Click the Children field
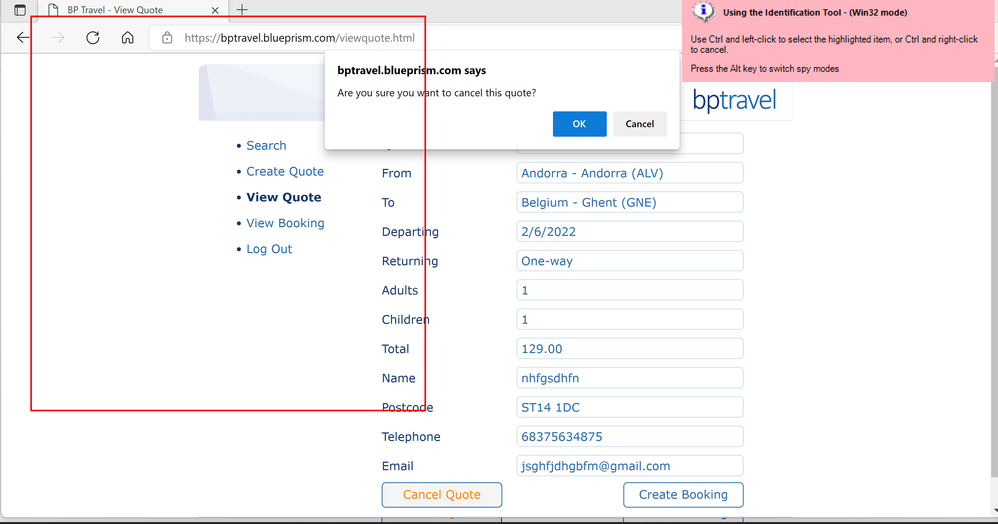Image resolution: width=998 pixels, height=524 pixels. [629, 320]
